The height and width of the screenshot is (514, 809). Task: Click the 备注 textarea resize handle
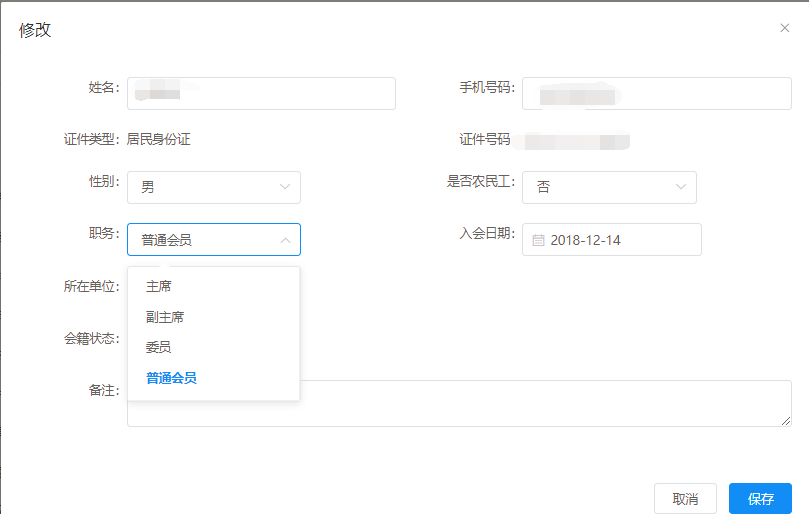(786, 421)
